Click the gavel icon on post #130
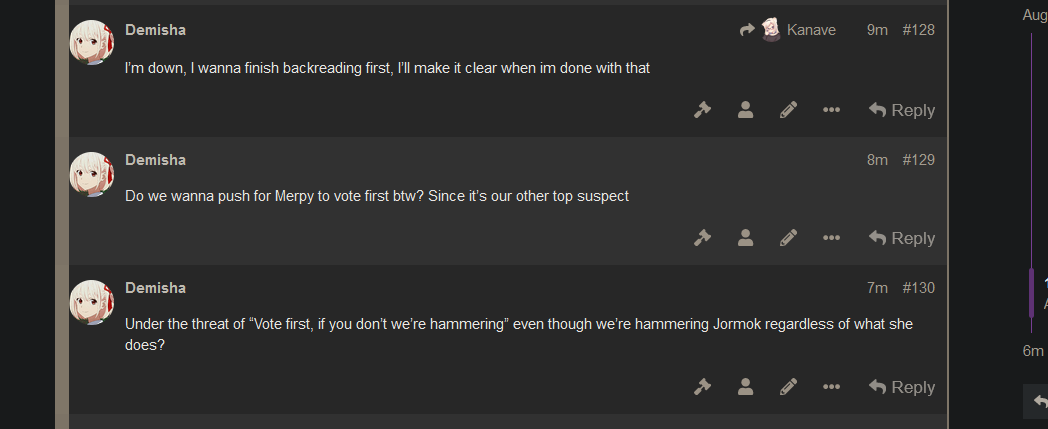 tap(702, 387)
